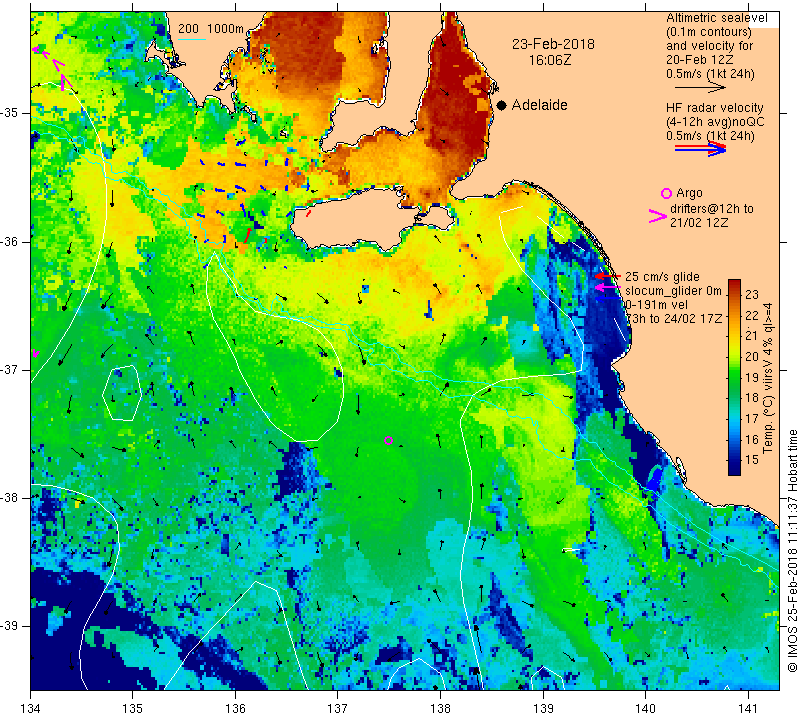800x720 pixels.
Task: Click the magenta drifters chevron legend symbol
Action: click(658, 216)
